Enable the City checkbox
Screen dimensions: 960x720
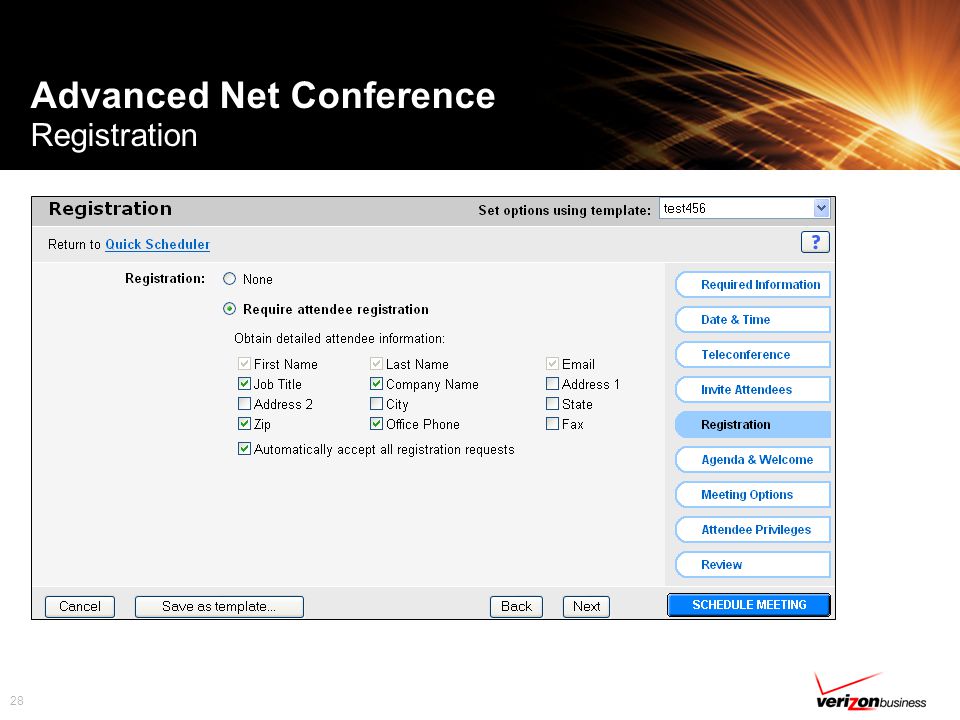coord(377,404)
